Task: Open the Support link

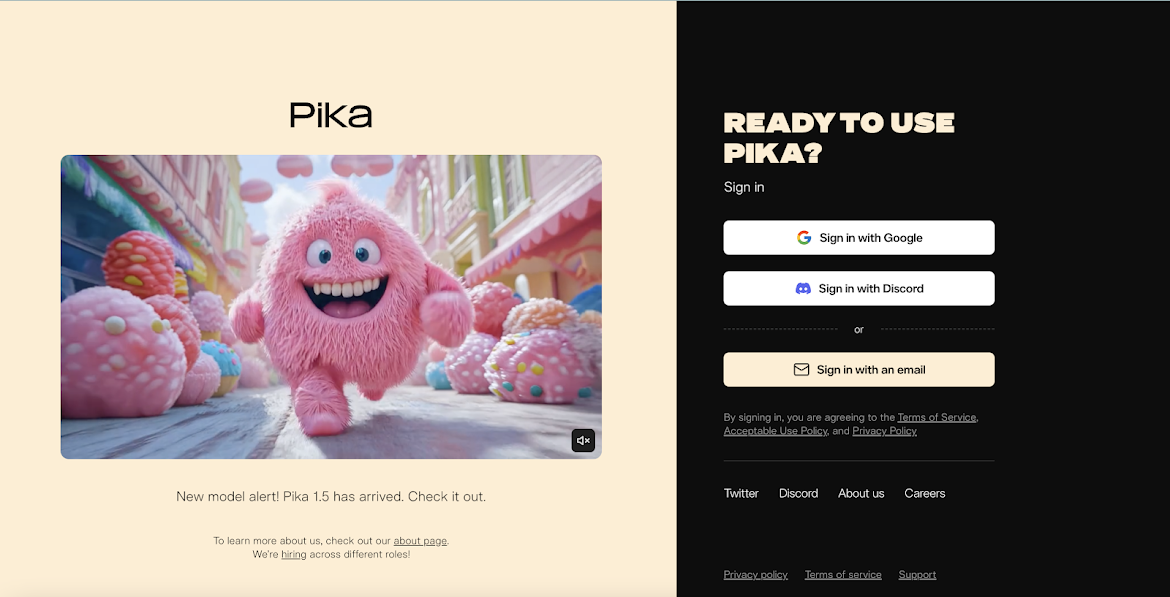Action: point(917,575)
